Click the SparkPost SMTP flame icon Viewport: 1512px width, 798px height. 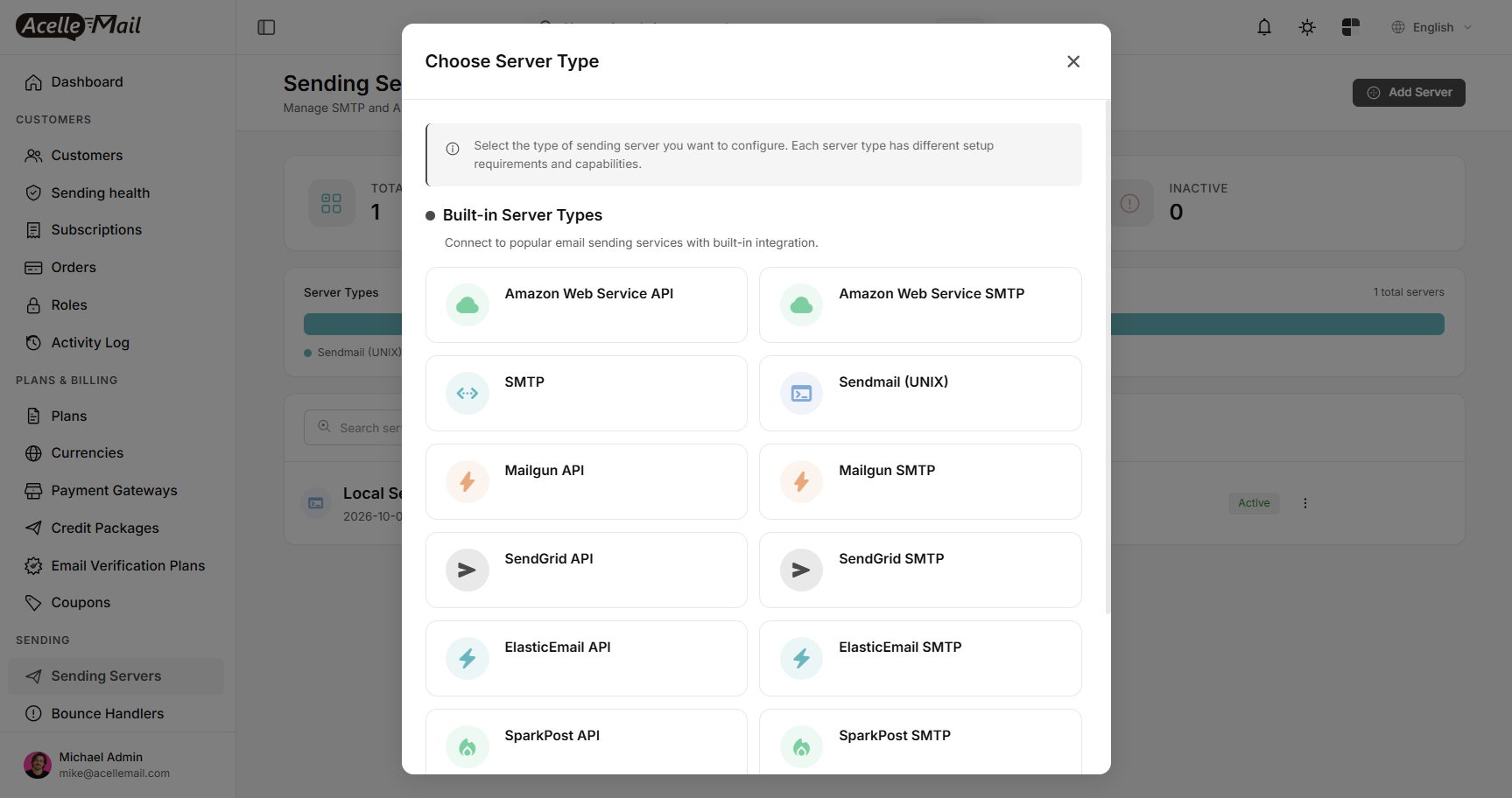point(801,747)
